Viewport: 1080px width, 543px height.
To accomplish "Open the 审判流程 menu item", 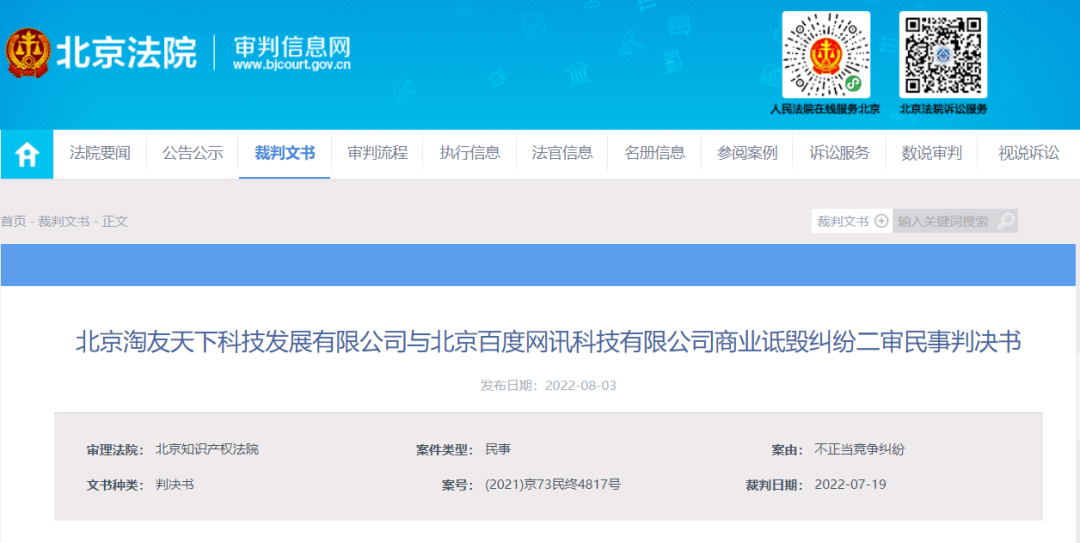I will (377, 153).
